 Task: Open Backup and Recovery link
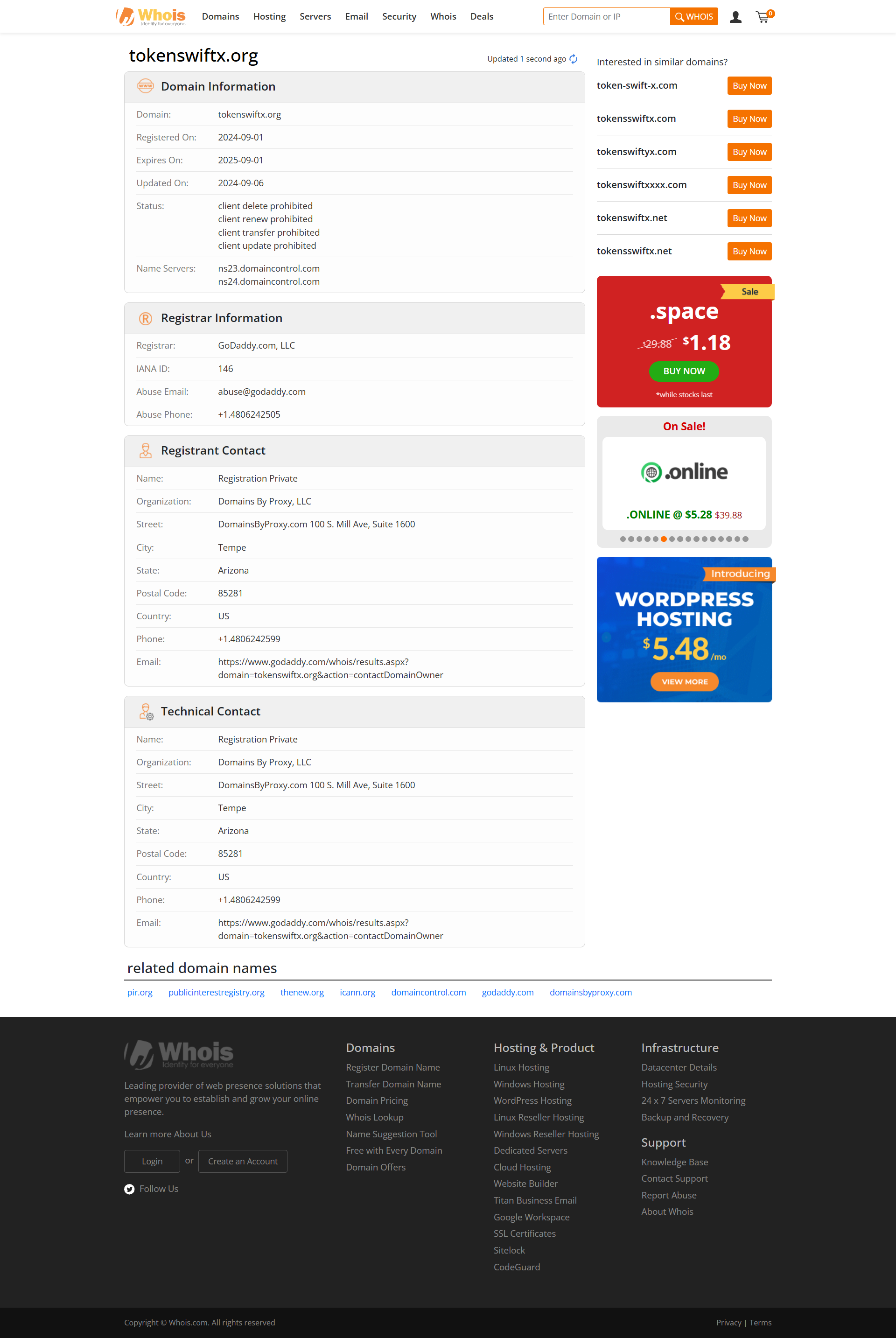[x=685, y=1117]
